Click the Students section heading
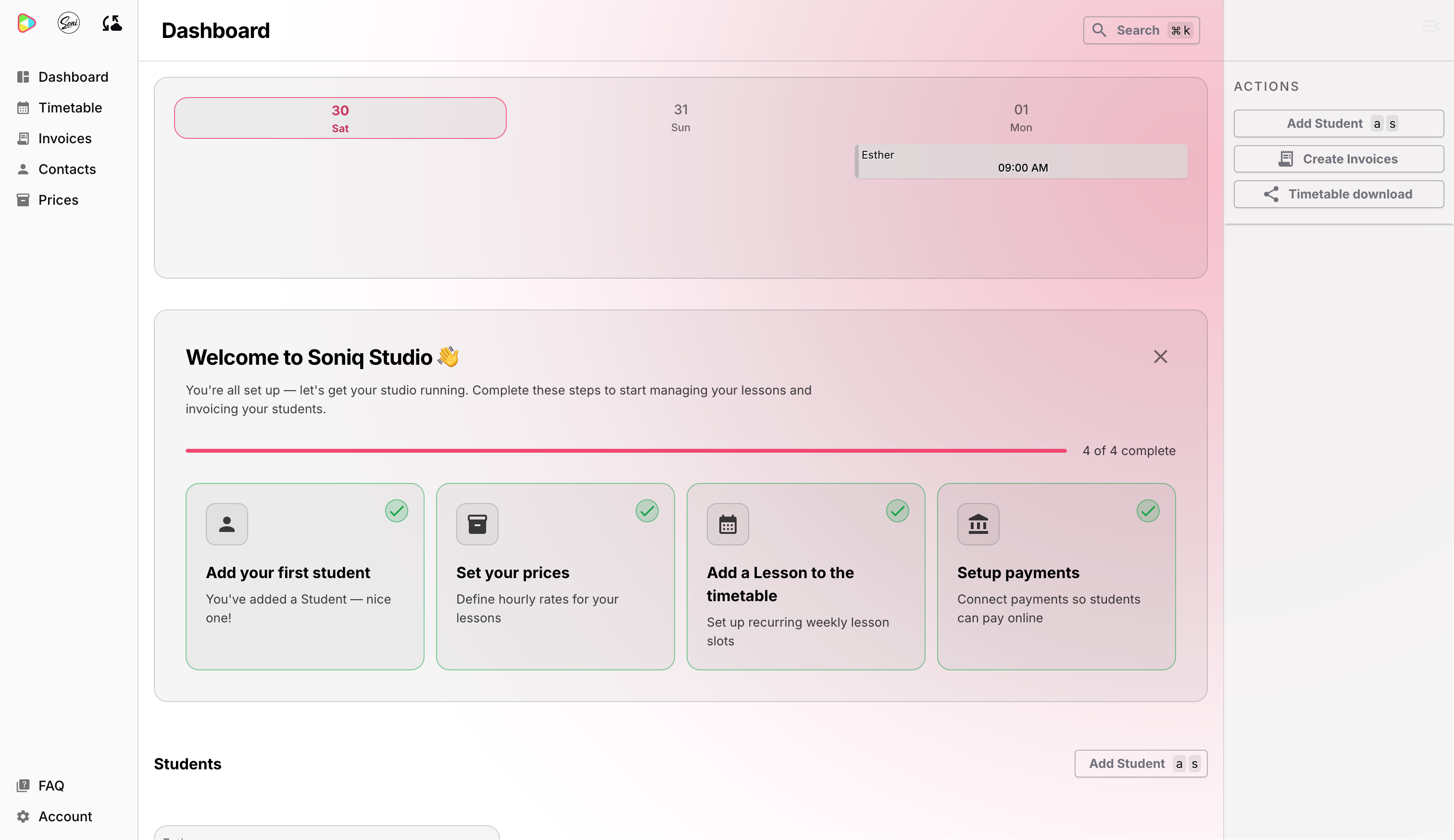Viewport: 1454px width, 840px height. tap(188, 764)
